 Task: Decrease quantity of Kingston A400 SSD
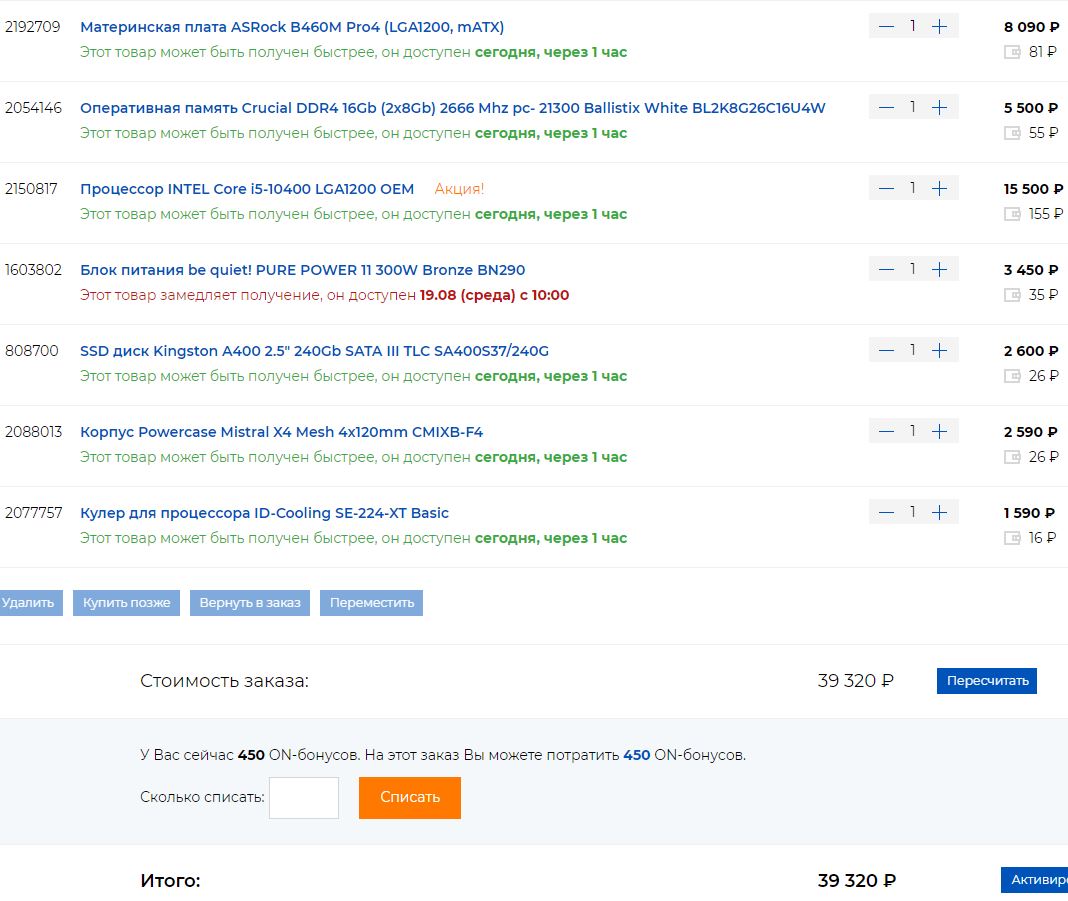click(x=885, y=351)
